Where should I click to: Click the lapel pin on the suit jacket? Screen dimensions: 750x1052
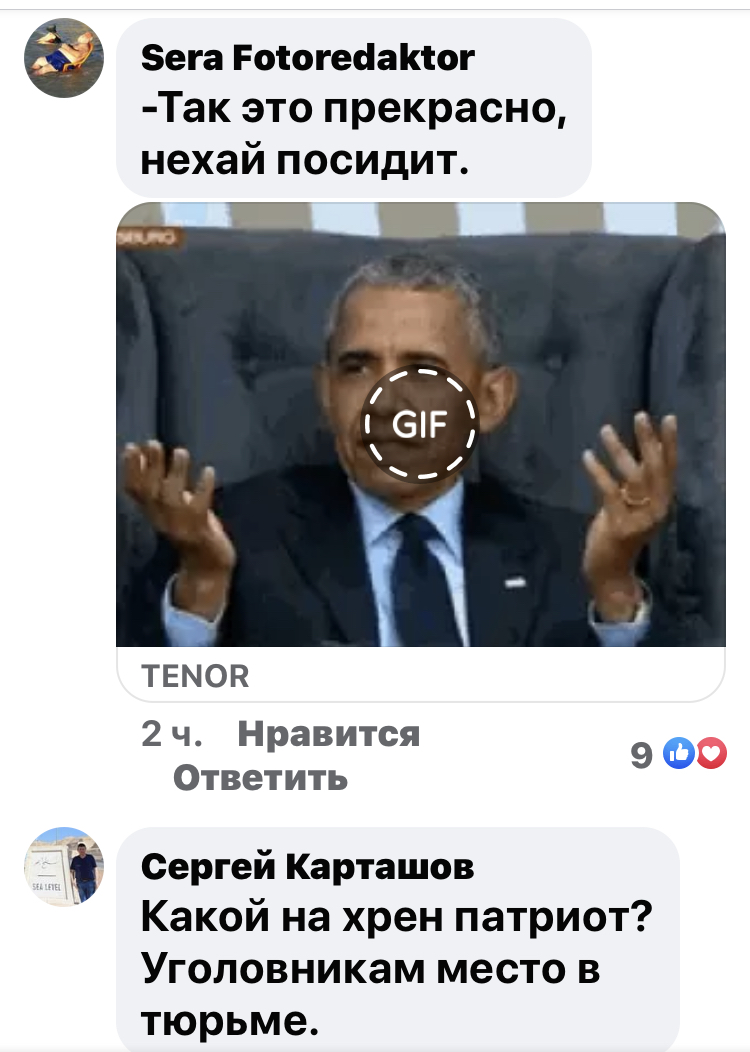pos(515,582)
